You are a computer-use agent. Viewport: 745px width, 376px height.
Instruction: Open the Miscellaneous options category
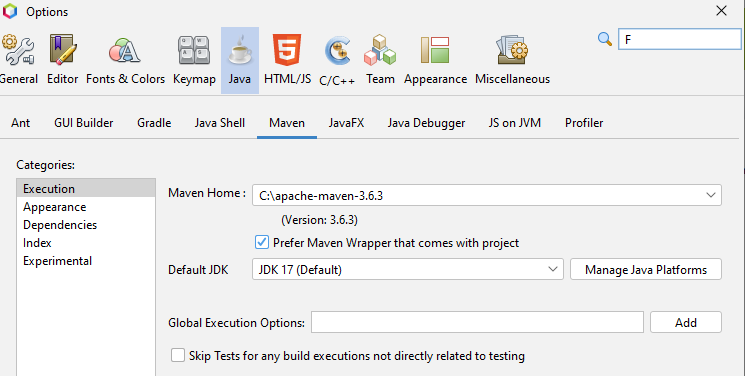click(x=512, y=60)
